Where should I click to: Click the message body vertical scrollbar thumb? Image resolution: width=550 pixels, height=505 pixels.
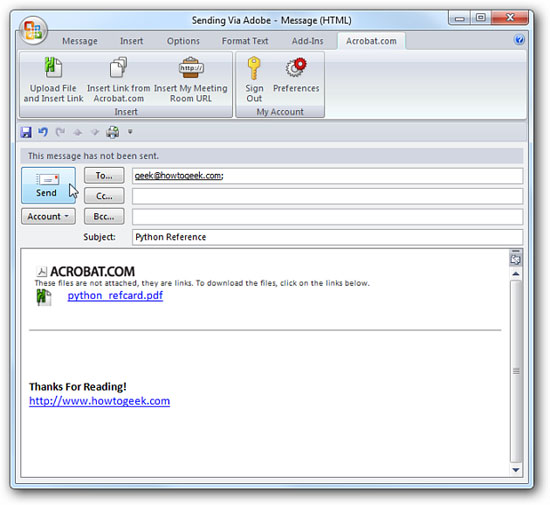pos(516,371)
